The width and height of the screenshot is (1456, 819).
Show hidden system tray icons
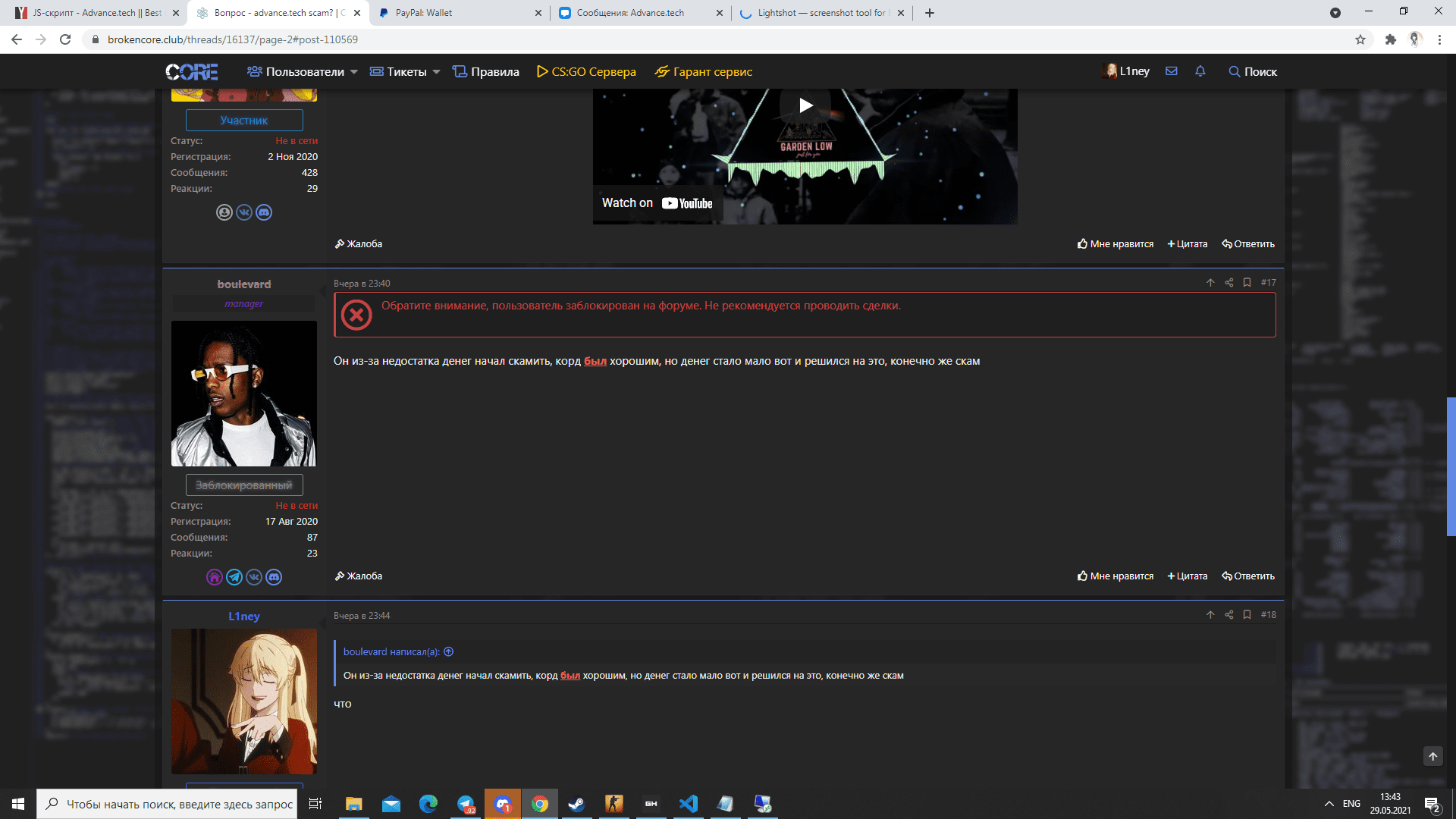coord(1329,804)
